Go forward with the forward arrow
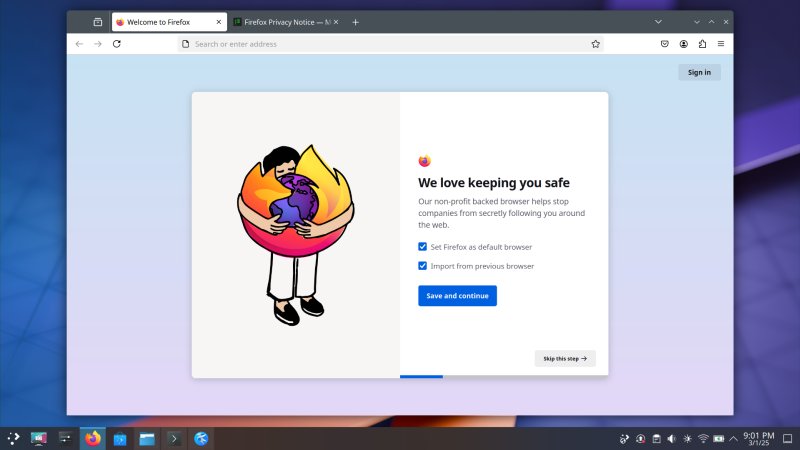The width and height of the screenshot is (800, 450). [97, 44]
